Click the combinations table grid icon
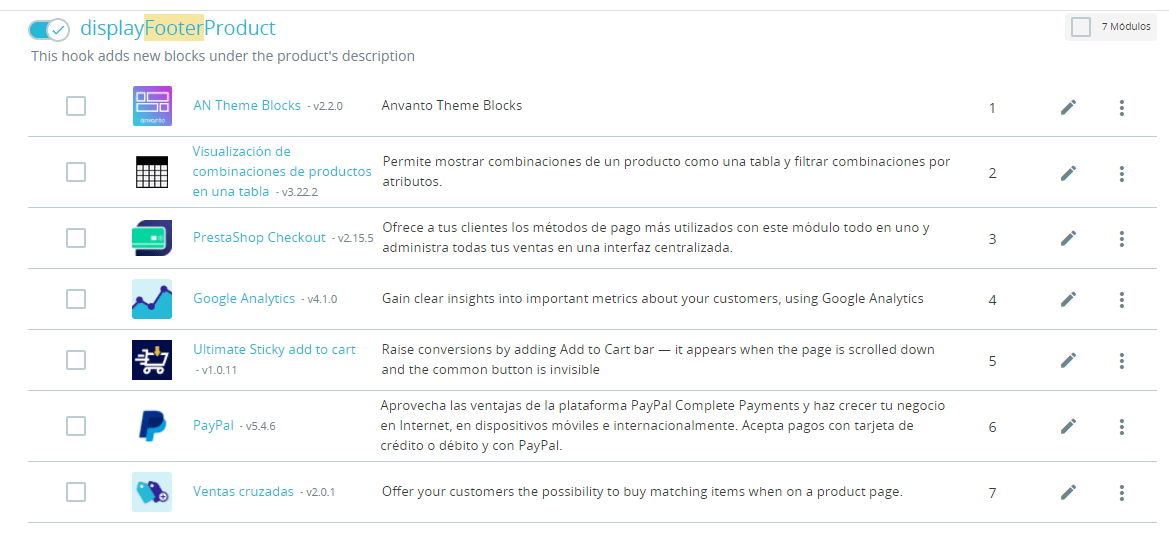The height and width of the screenshot is (547, 1169). pos(152,173)
